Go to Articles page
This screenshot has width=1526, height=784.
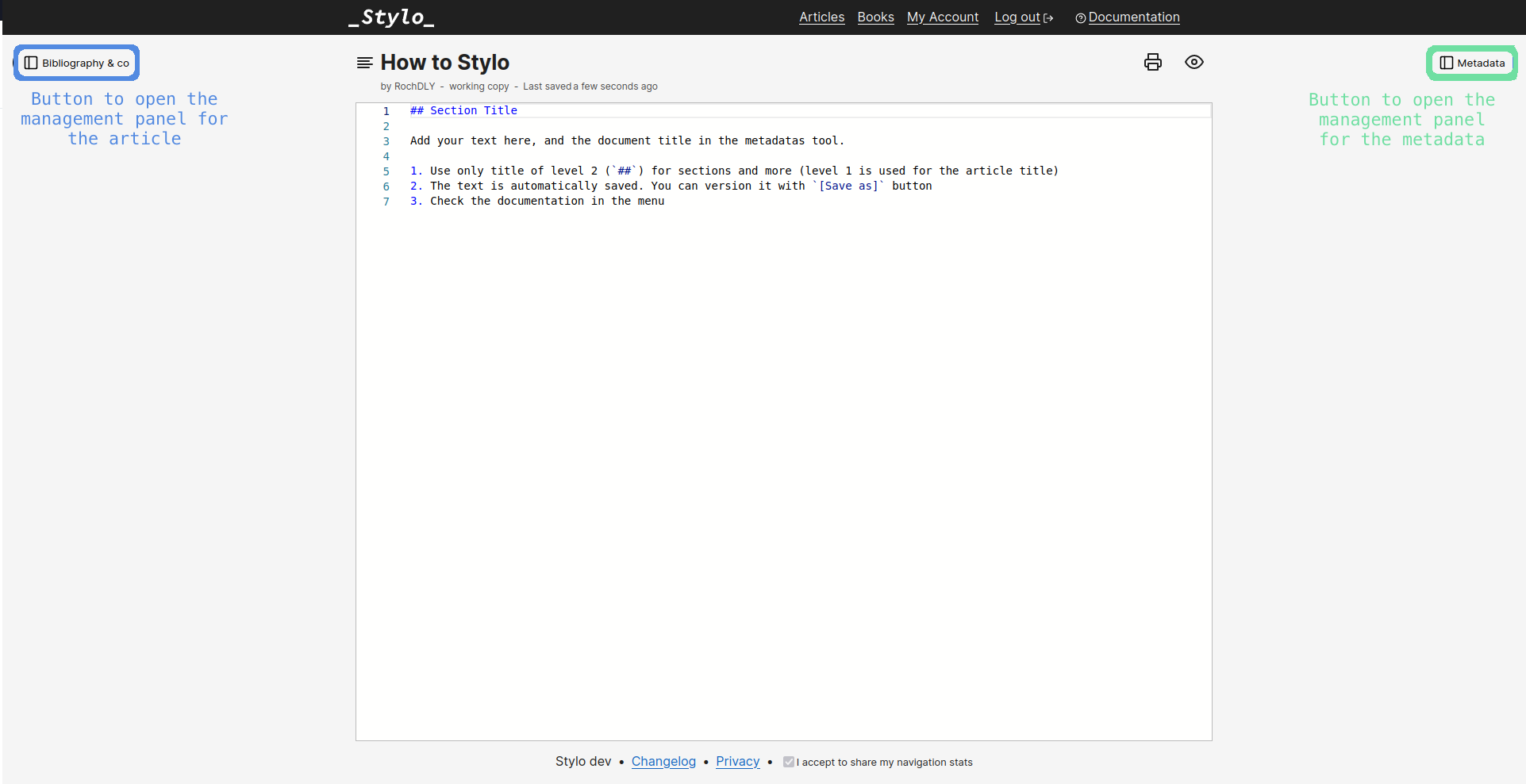(x=821, y=17)
